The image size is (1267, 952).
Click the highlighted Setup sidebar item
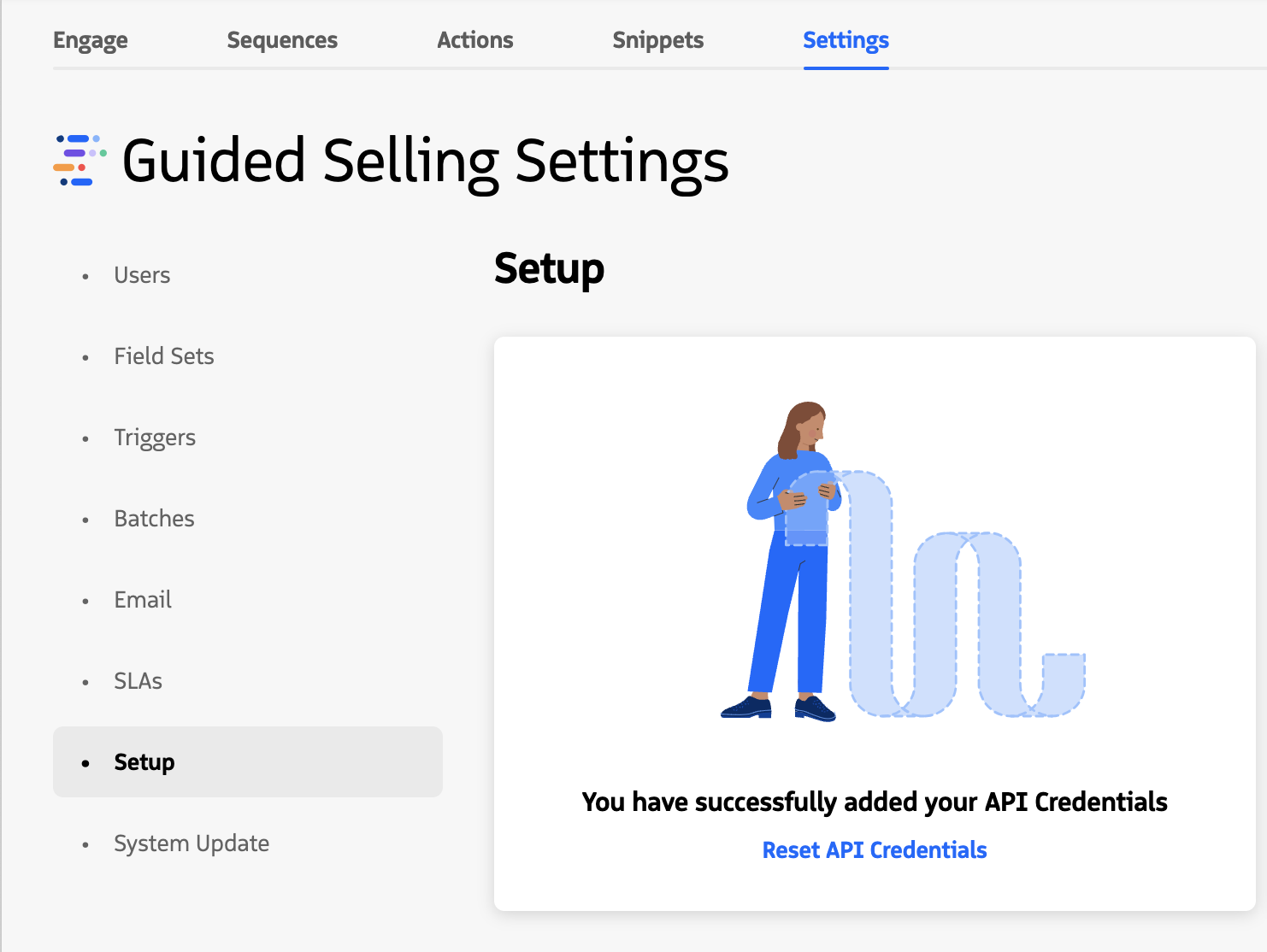point(144,761)
